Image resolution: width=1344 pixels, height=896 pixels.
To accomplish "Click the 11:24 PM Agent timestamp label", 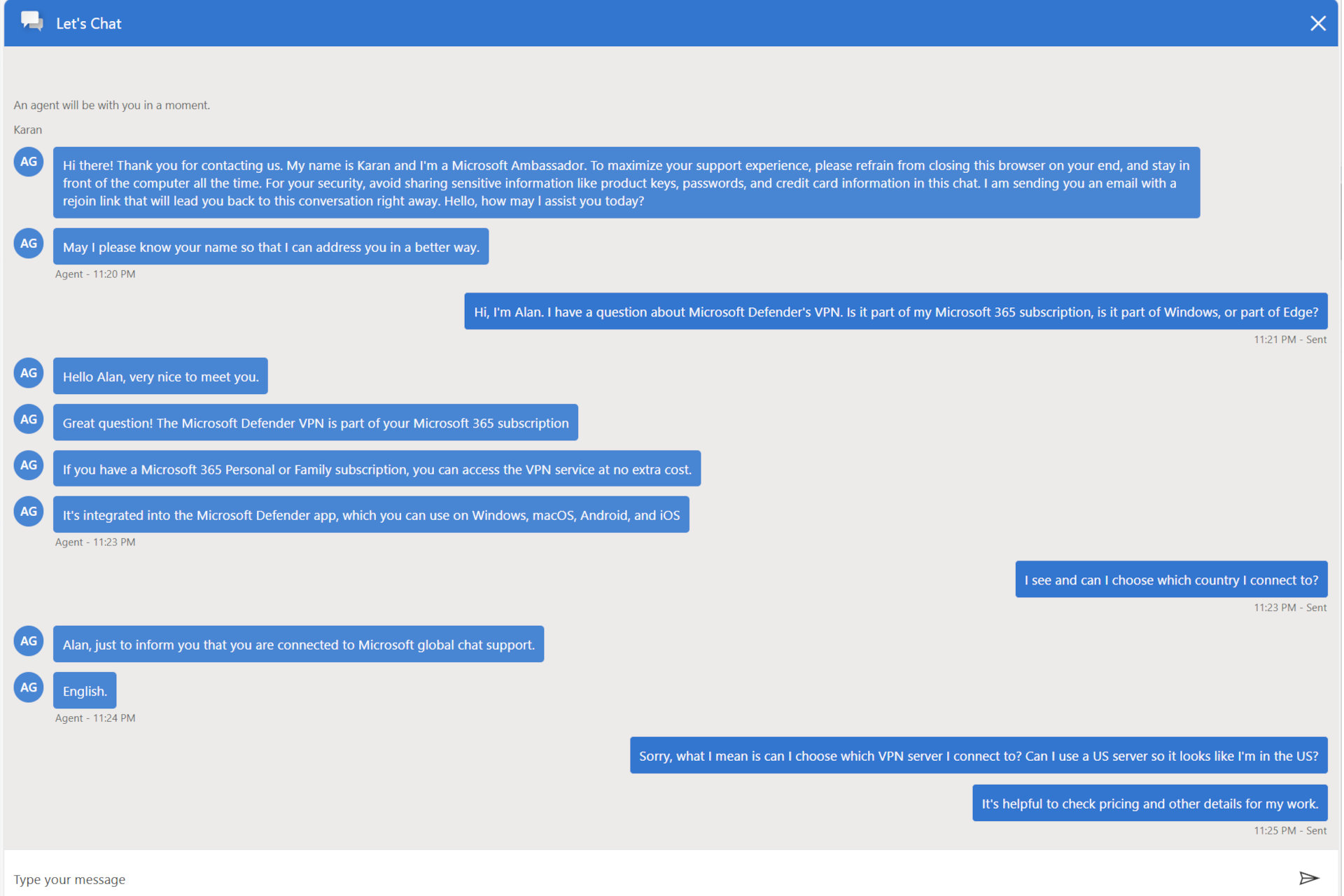I will coord(94,717).
